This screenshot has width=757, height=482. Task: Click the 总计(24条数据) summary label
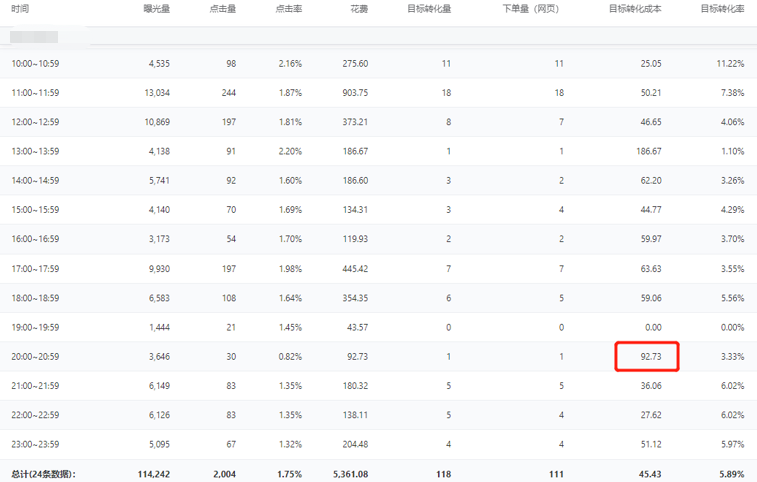43,474
